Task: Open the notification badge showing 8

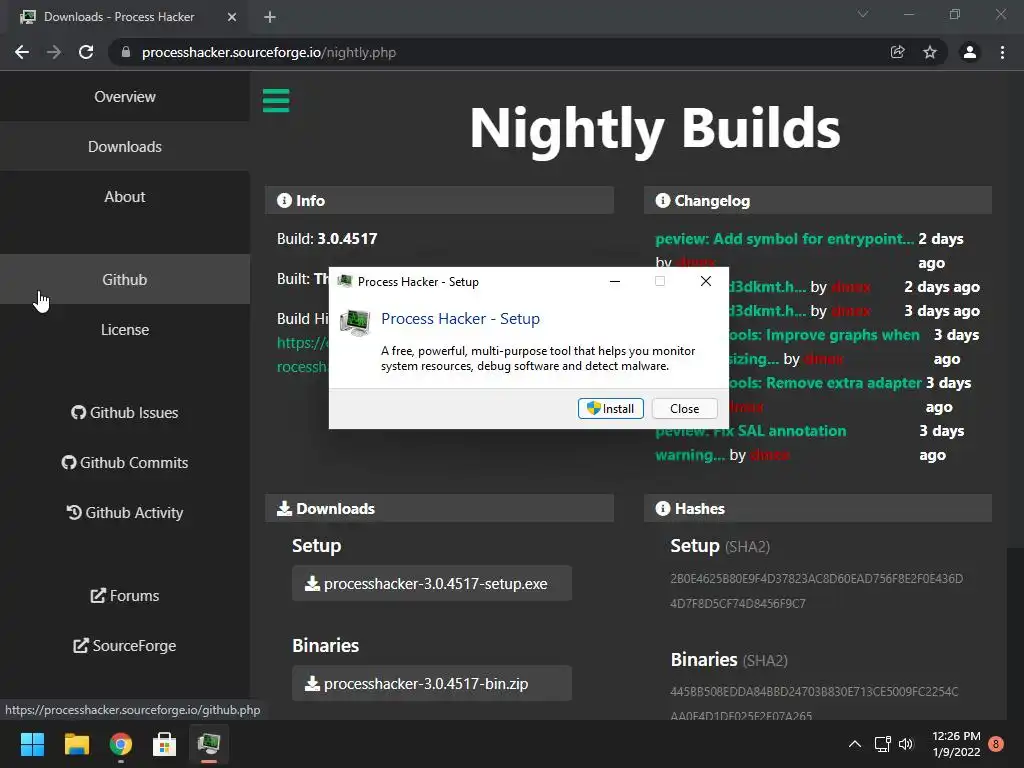Action: (x=996, y=744)
